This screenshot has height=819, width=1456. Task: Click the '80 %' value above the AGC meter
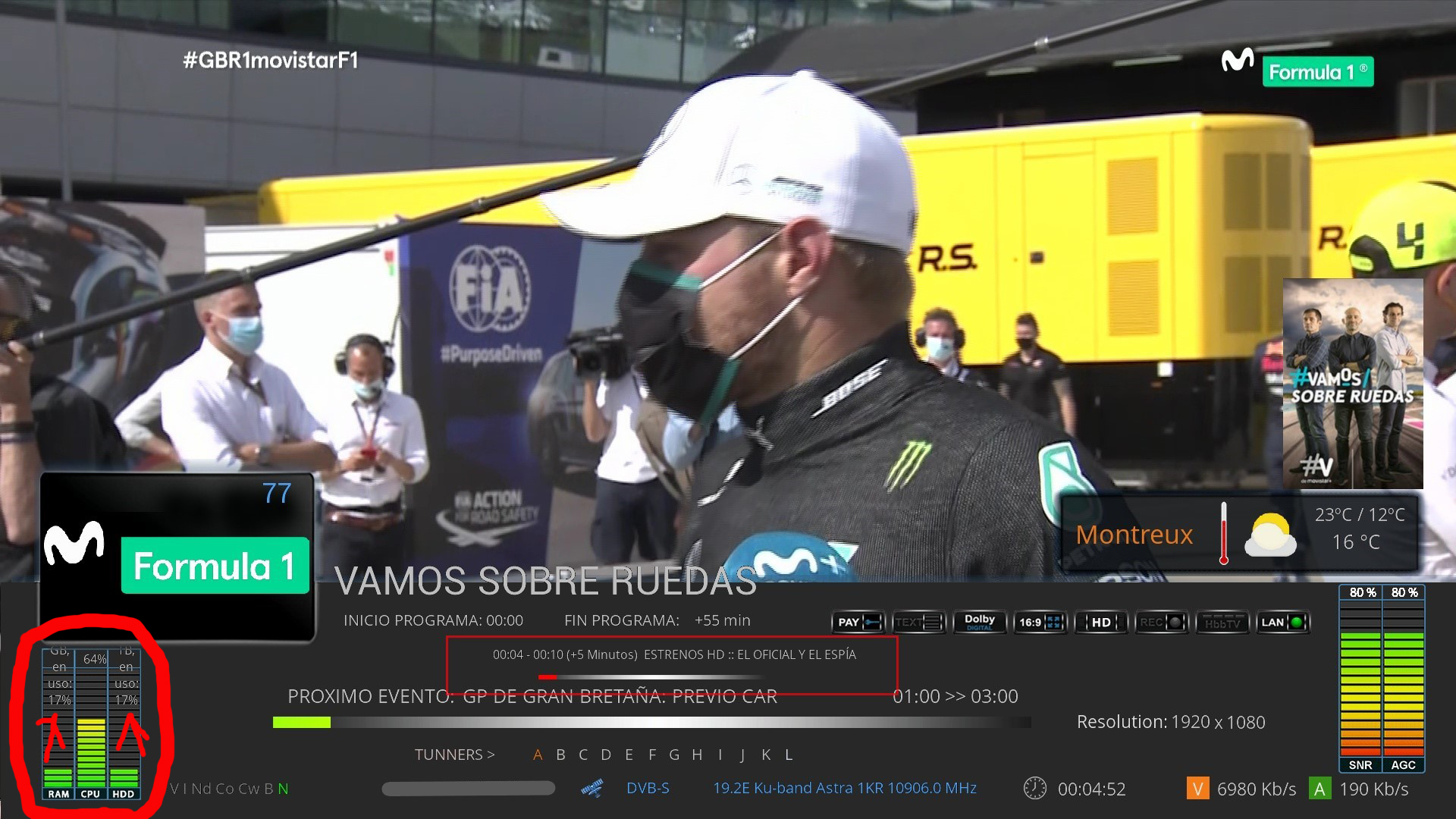pyautogui.click(x=1404, y=592)
